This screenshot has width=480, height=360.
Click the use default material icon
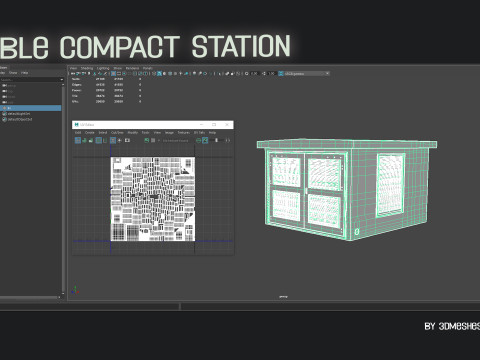point(164,73)
